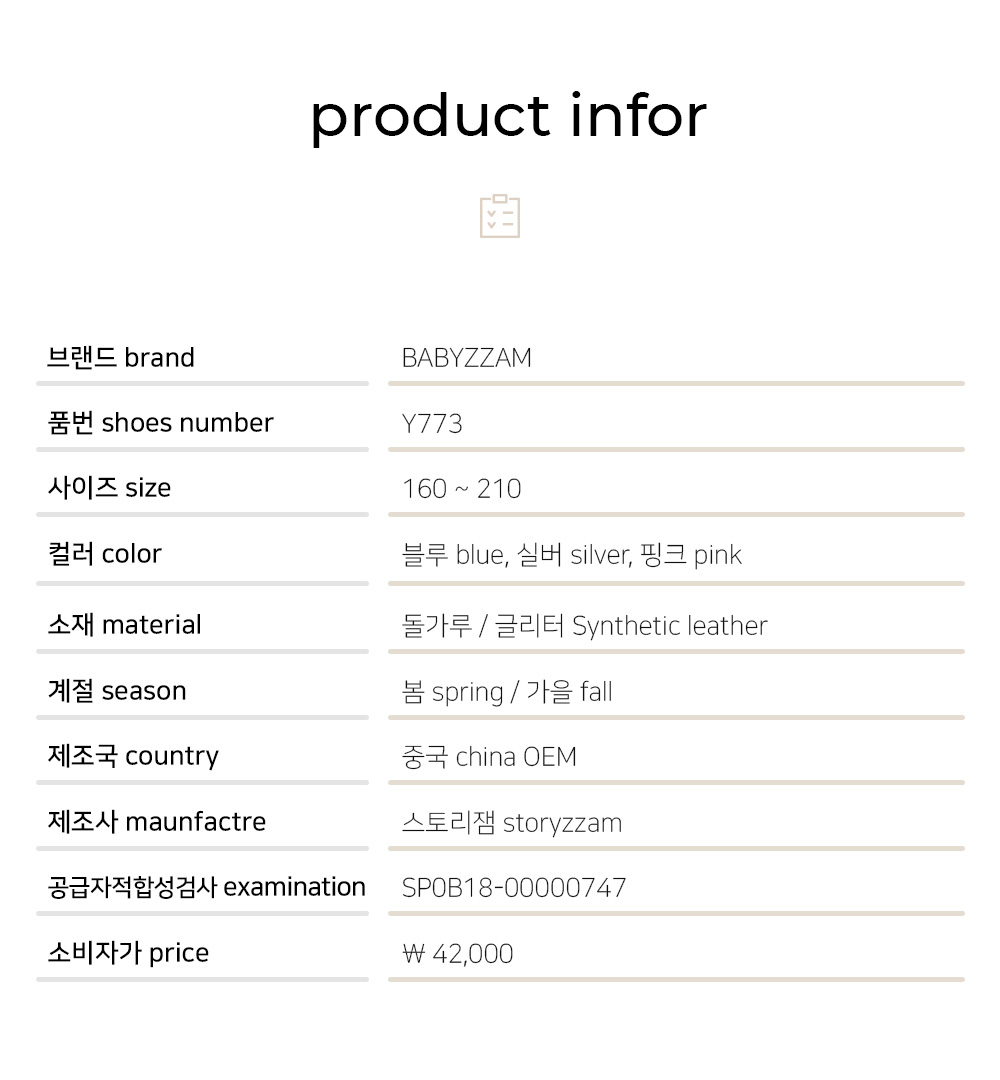Click the product infor heading
The width and height of the screenshot is (1000, 1080).
coord(508,117)
